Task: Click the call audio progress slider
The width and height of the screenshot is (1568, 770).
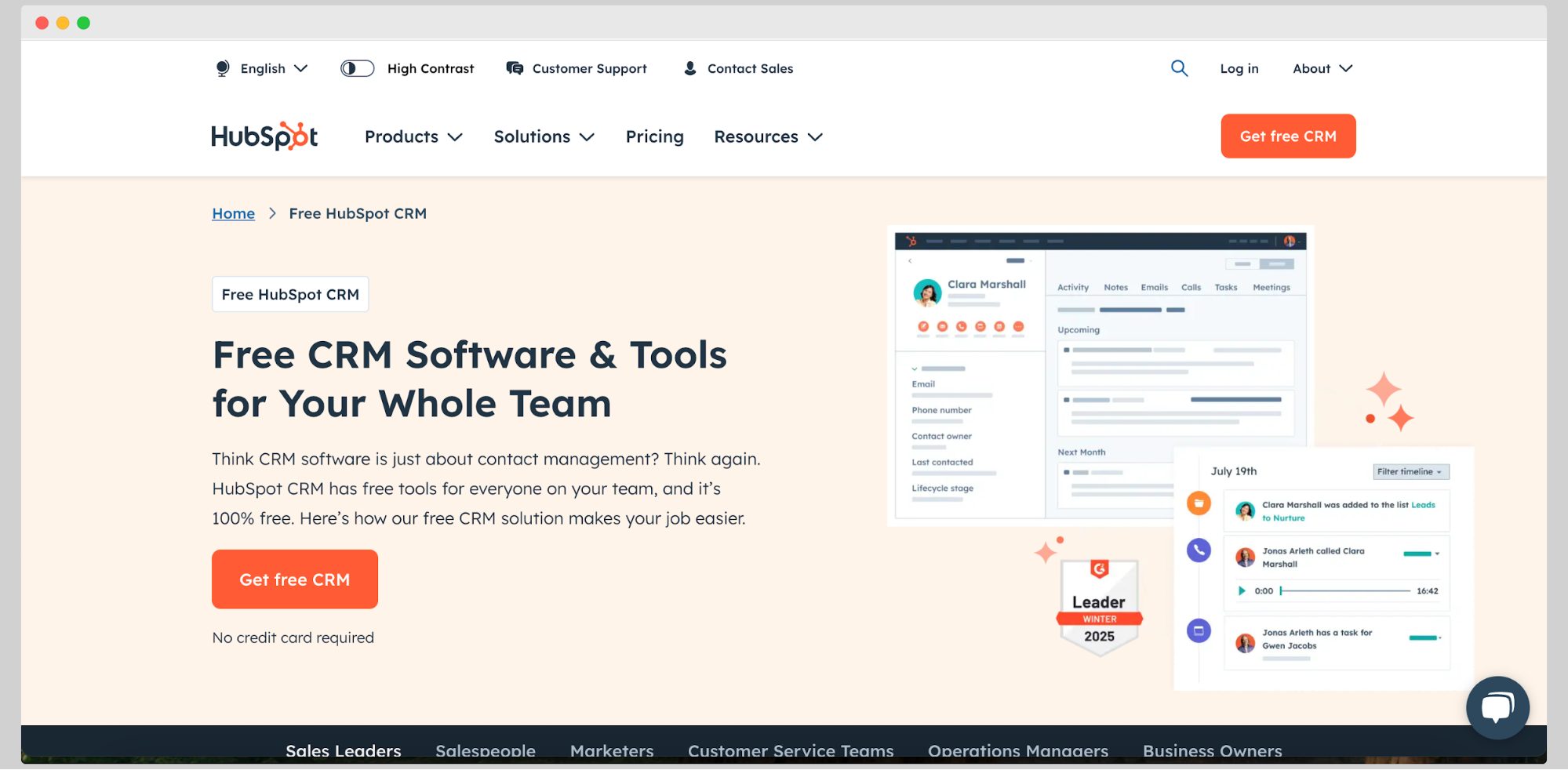Action: coord(1344,590)
